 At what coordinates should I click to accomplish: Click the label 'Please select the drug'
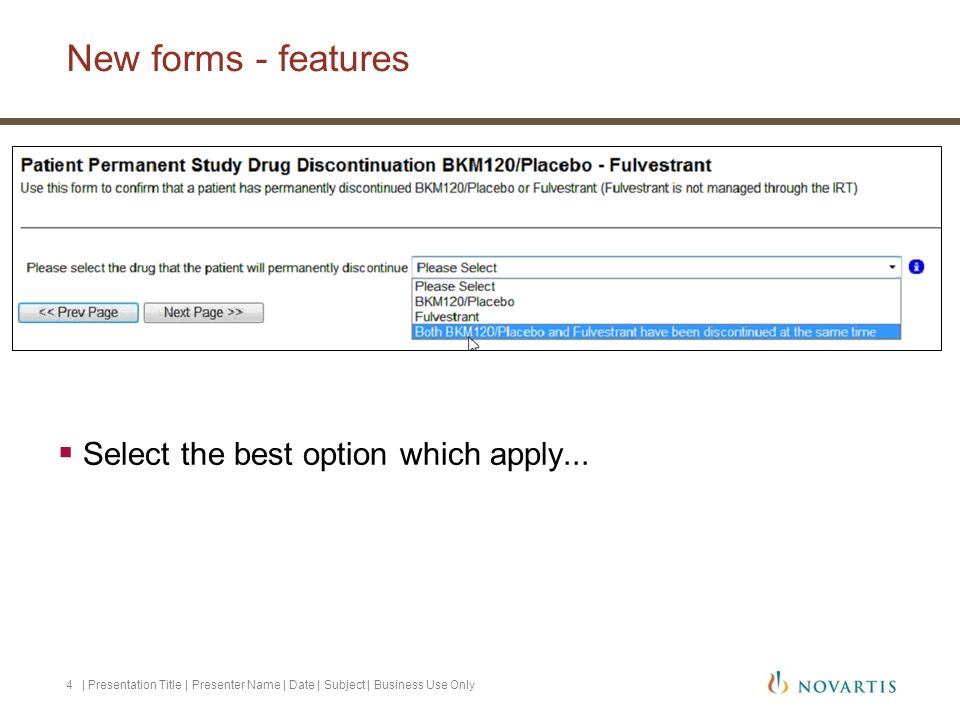[x=217, y=268]
